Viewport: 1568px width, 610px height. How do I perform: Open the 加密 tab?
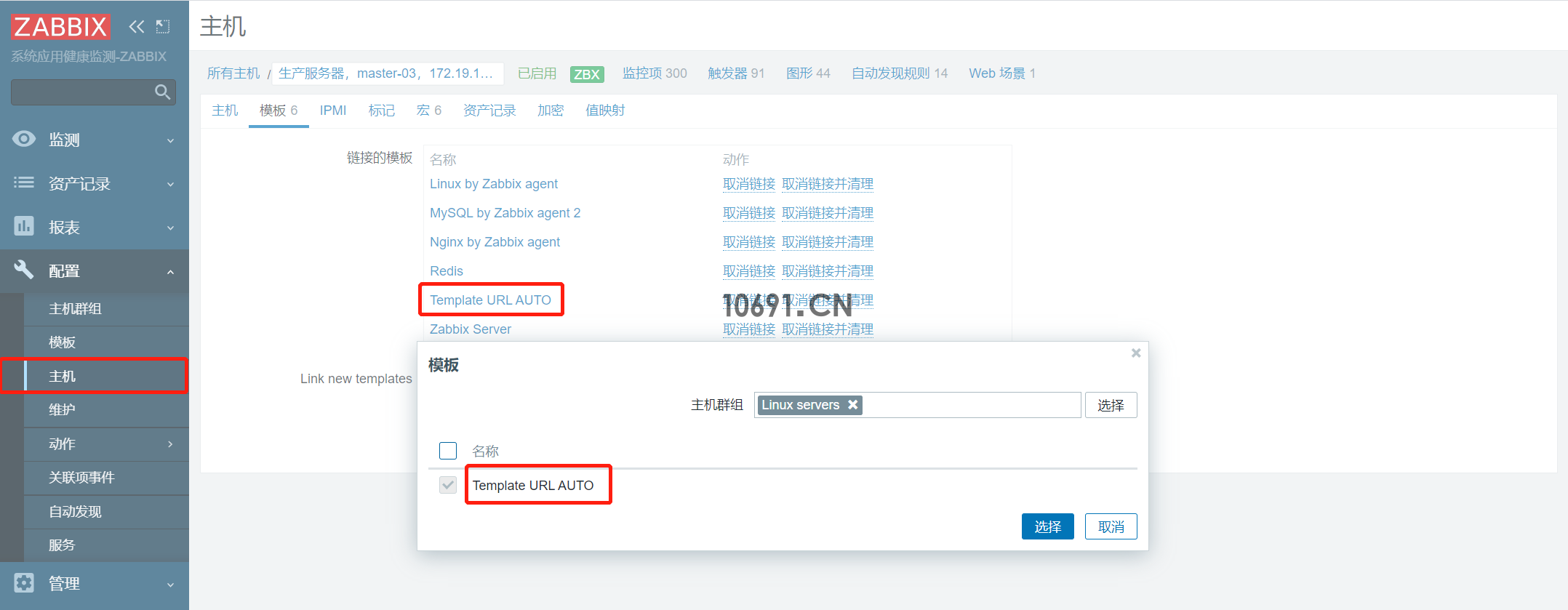551,111
